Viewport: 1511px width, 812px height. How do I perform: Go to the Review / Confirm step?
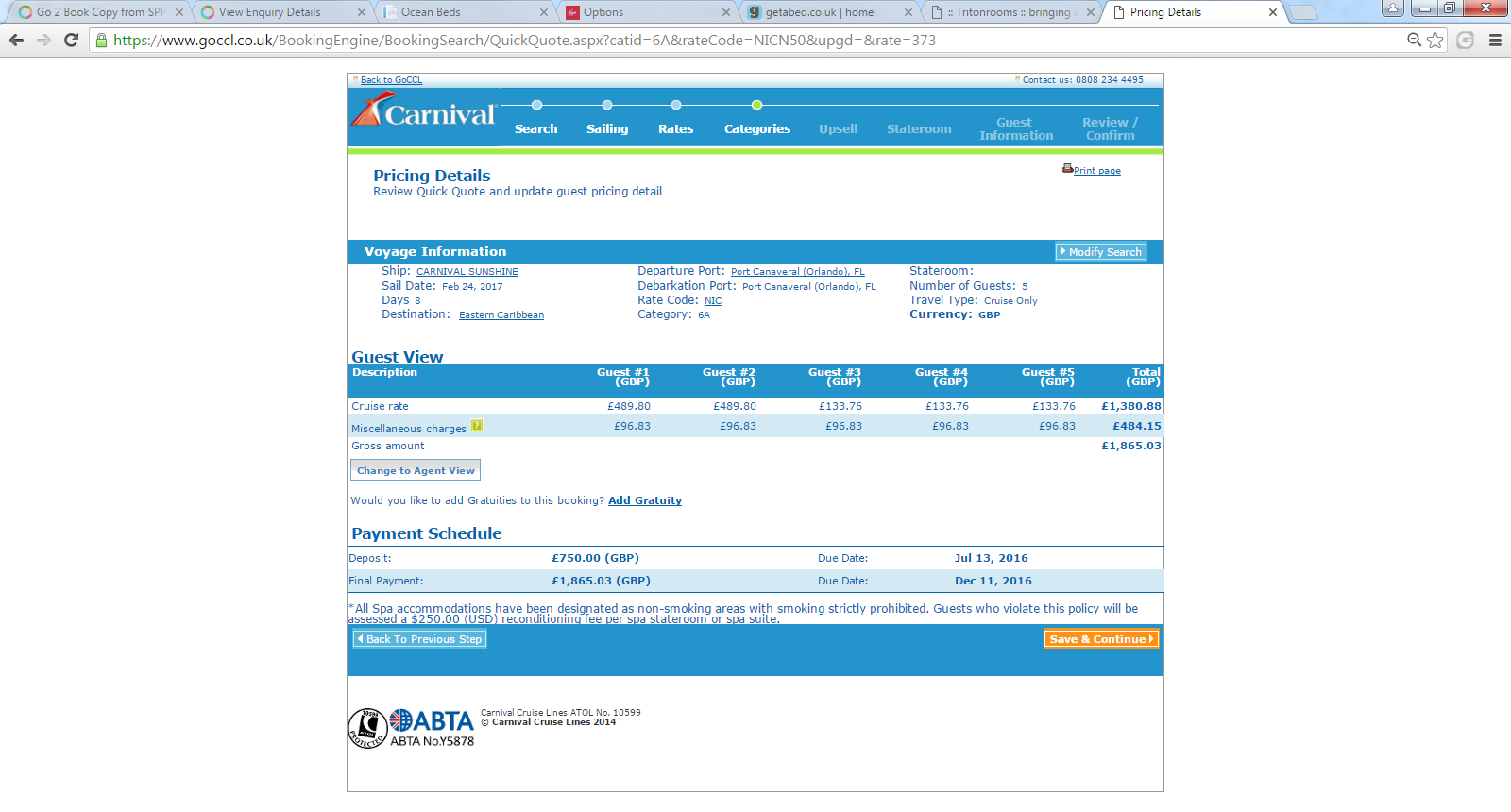(x=1111, y=128)
